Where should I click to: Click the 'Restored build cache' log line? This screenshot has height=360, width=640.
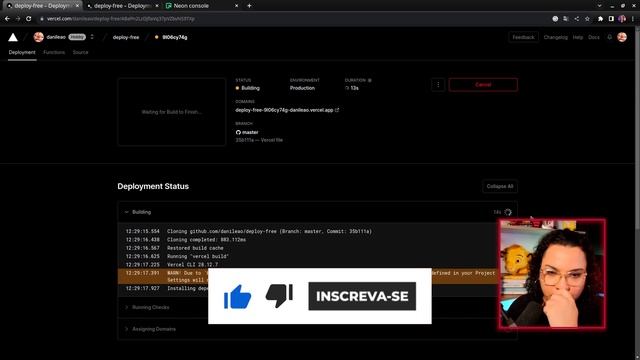(x=195, y=248)
